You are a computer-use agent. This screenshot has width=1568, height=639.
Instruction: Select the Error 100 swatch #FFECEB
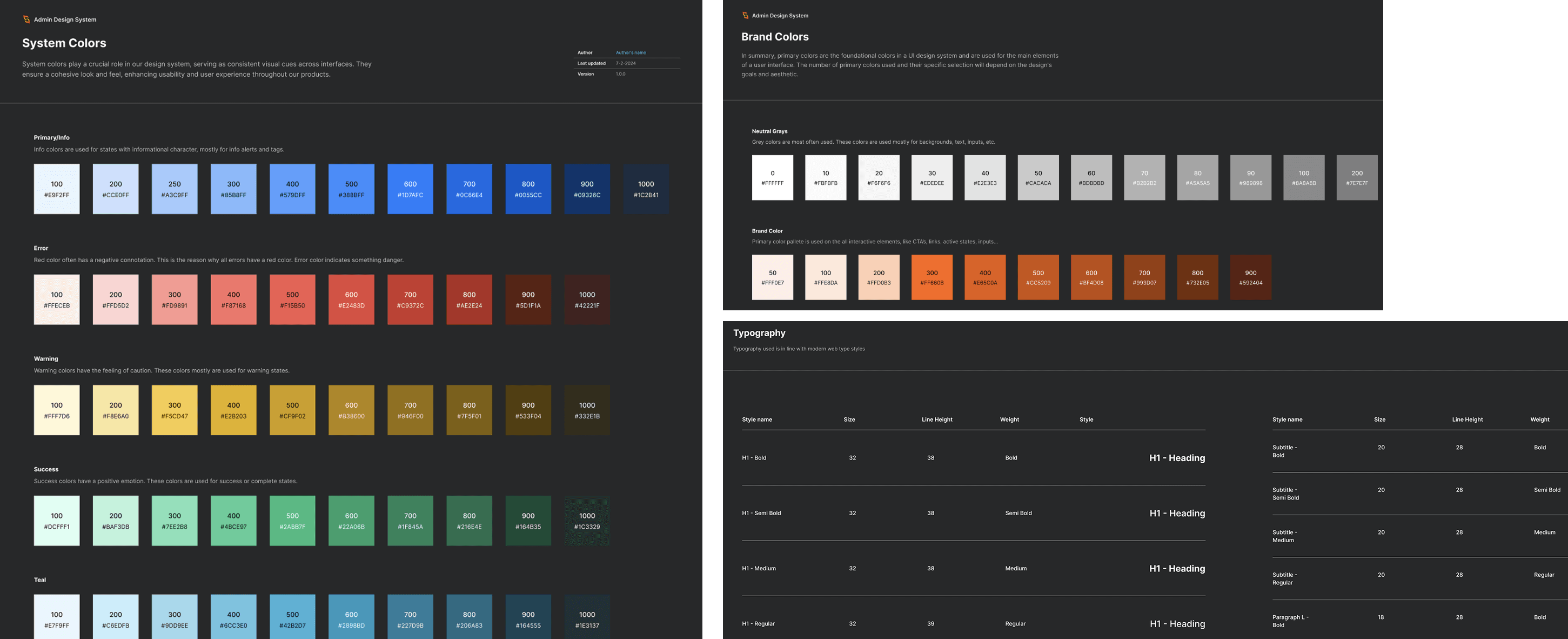57,299
